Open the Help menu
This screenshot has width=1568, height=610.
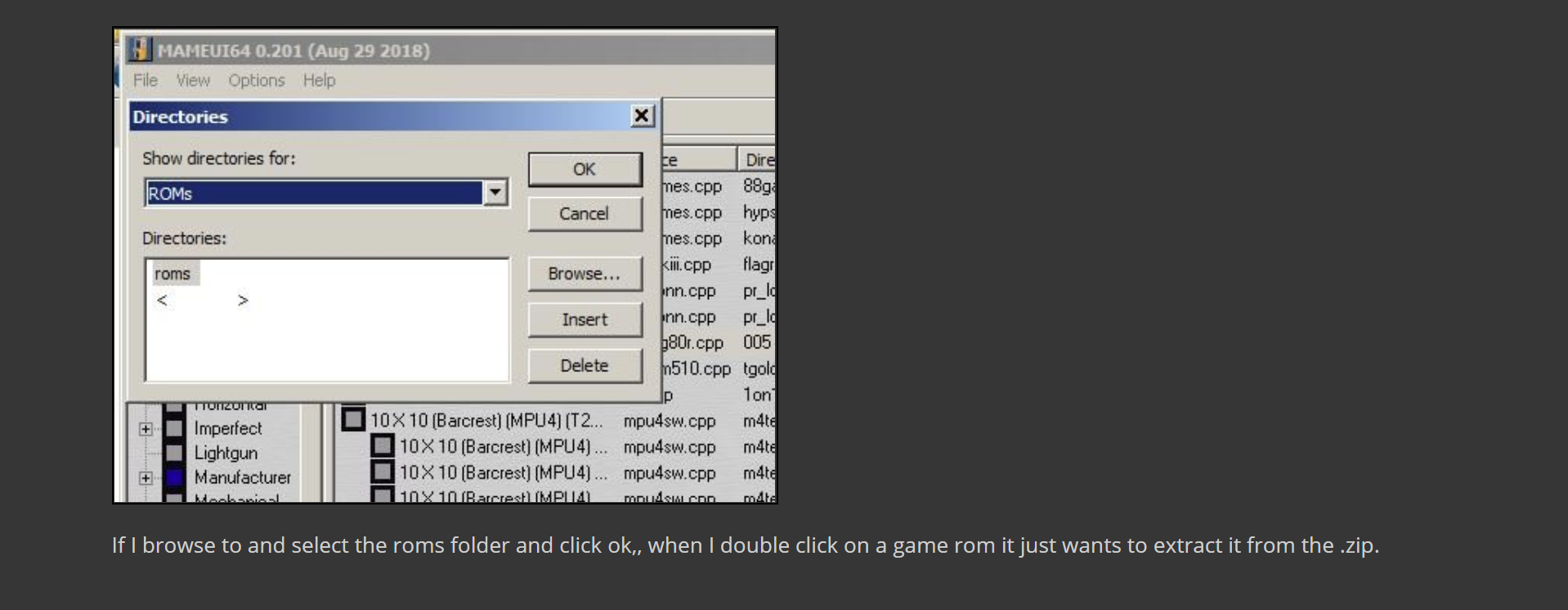[319, 80]
